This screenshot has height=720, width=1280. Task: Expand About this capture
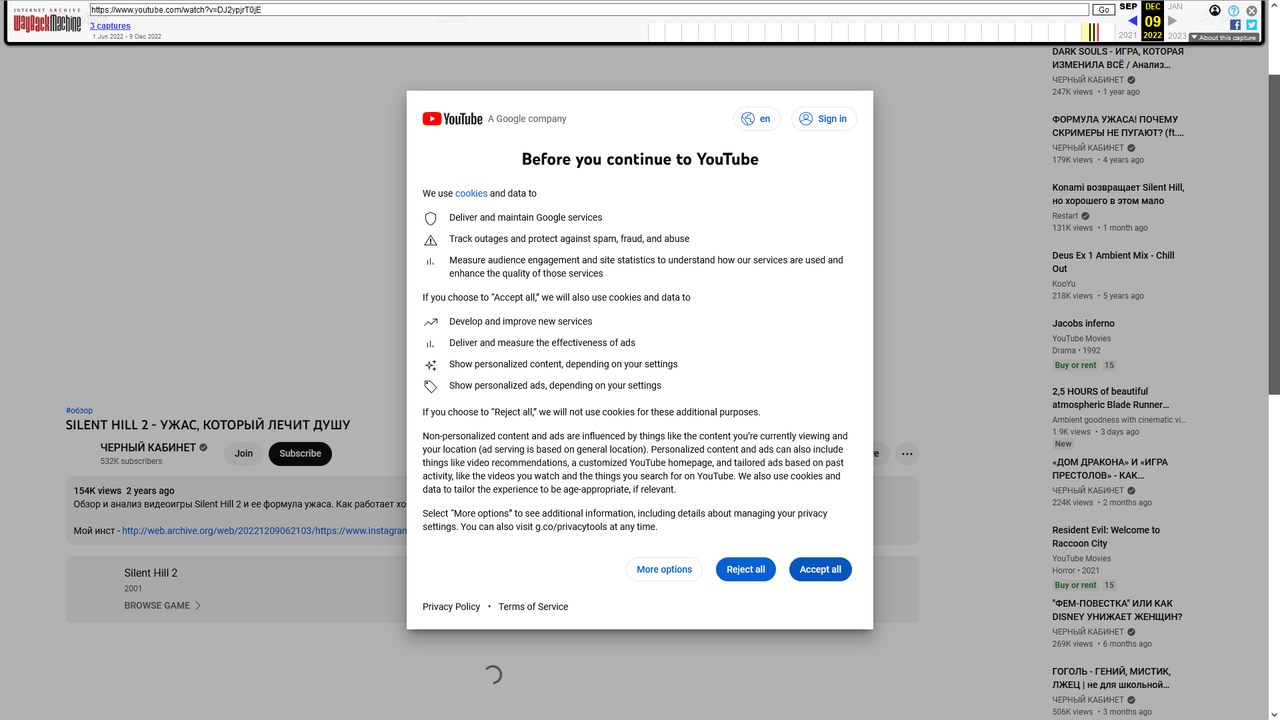click(x=1223, y=38)
